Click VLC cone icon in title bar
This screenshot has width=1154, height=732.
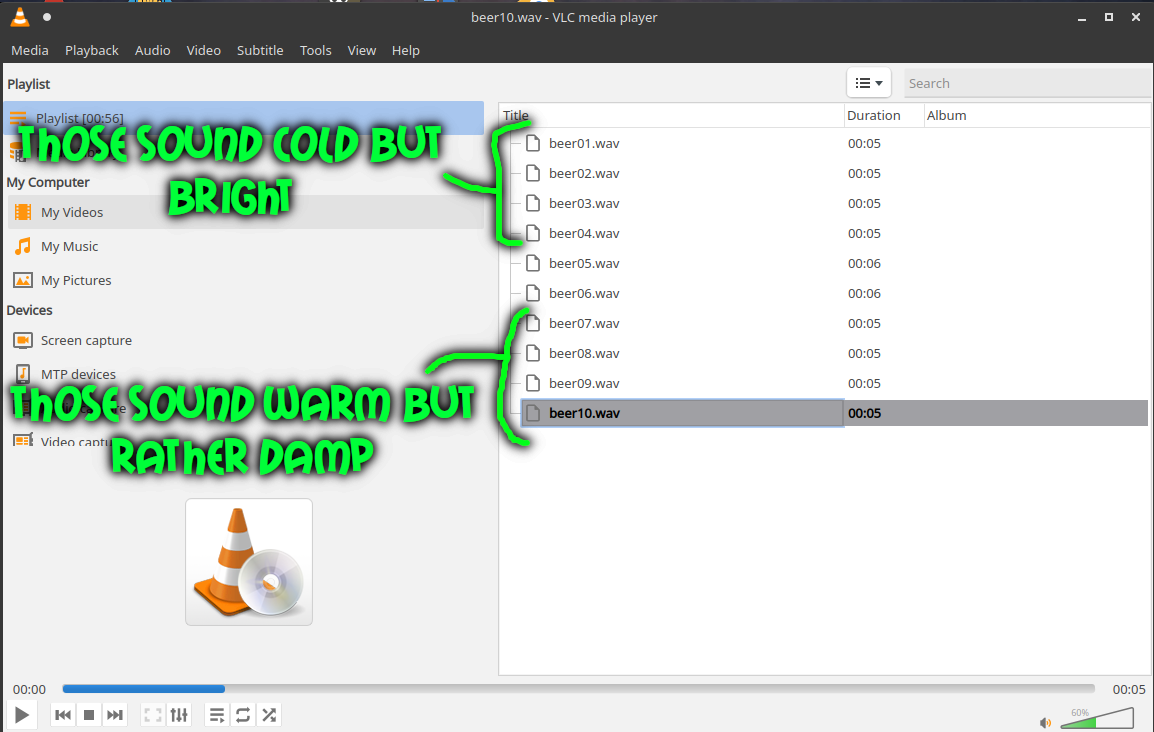point(20,16)
